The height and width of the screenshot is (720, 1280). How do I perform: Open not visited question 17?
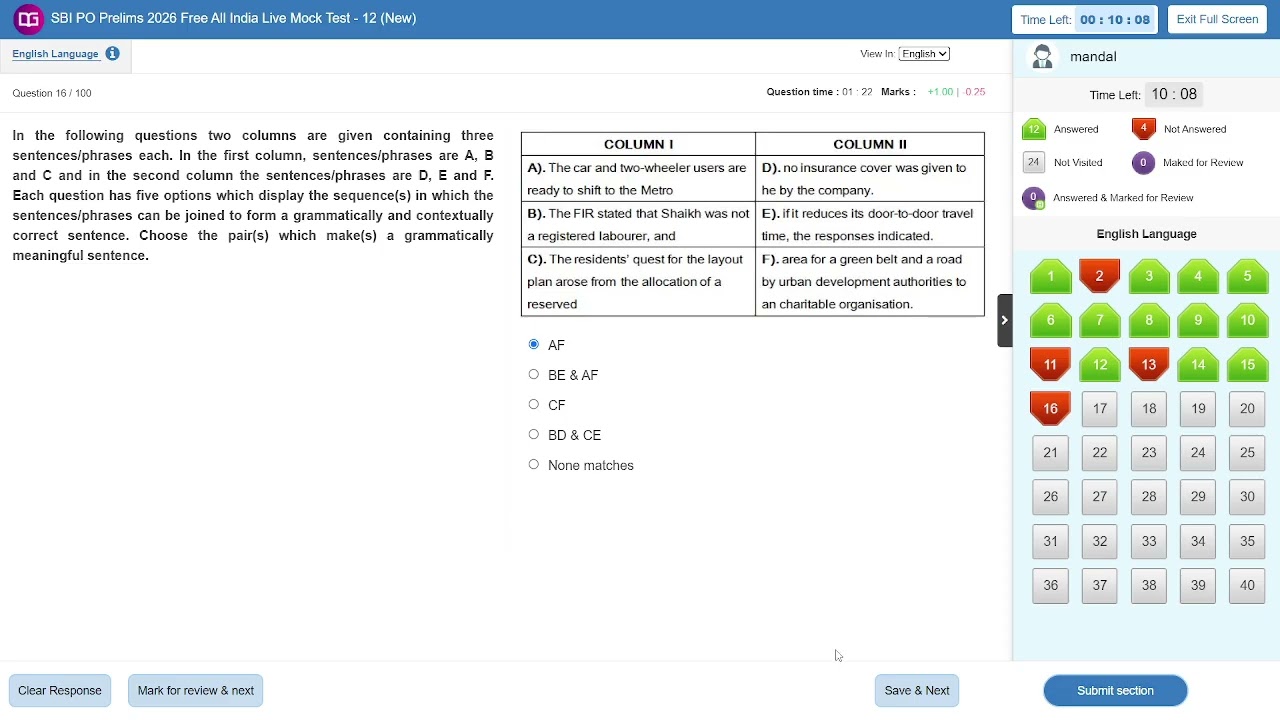[1099, 409]
